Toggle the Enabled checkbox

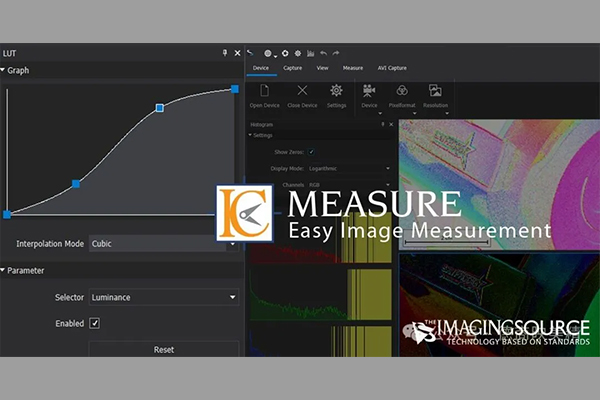[95, 323]
